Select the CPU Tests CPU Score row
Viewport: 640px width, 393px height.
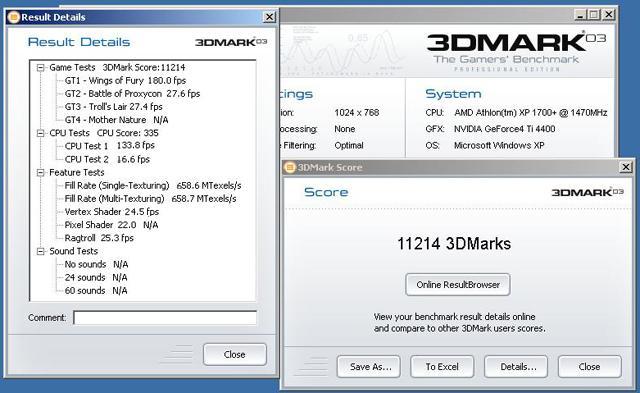pos(104,133)
